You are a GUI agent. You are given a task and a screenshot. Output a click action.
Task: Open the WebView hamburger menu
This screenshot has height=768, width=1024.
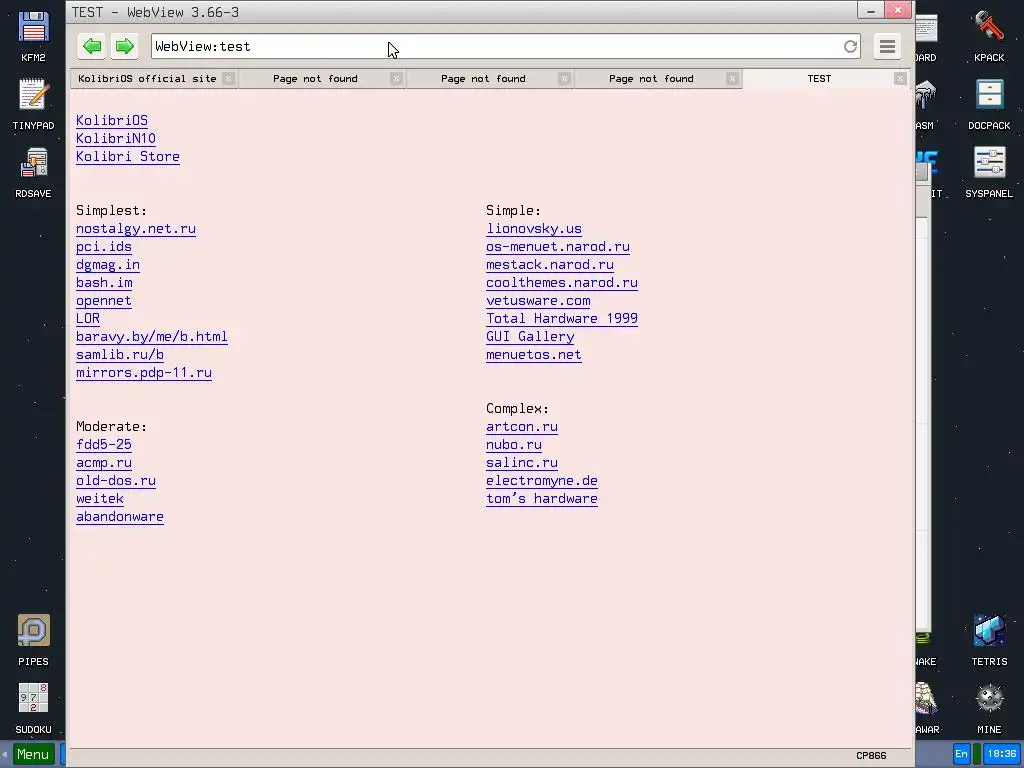887,46
